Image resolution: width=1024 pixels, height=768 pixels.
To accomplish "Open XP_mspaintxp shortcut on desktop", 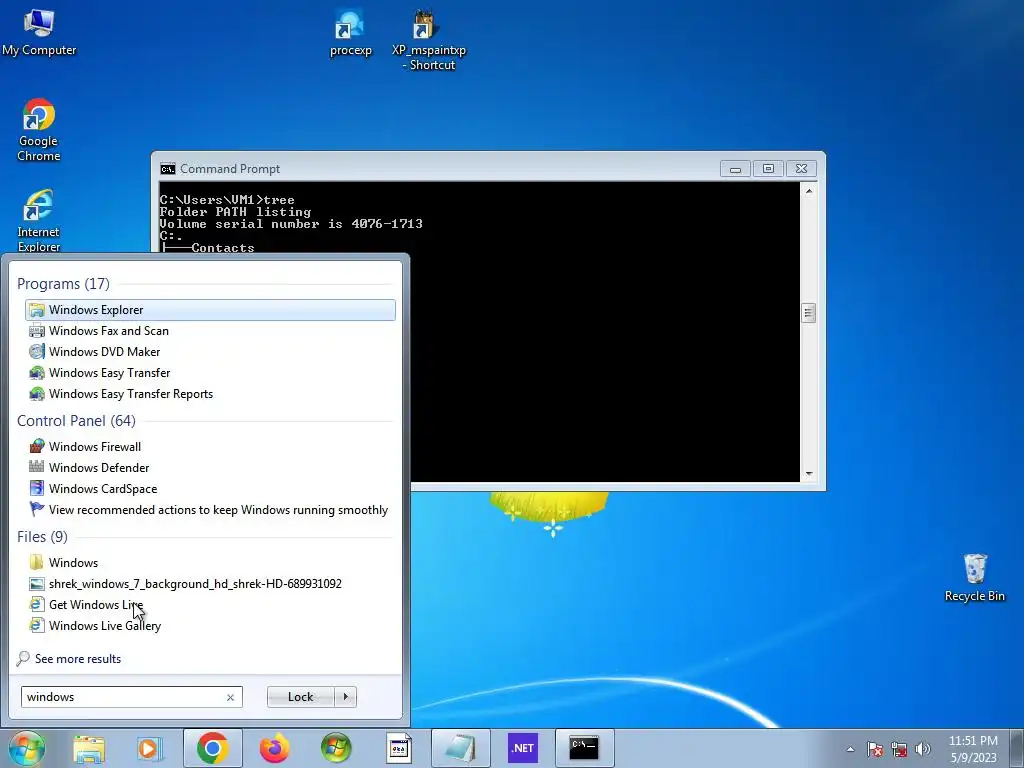I will pyautogui.click(x=428, y=40).
